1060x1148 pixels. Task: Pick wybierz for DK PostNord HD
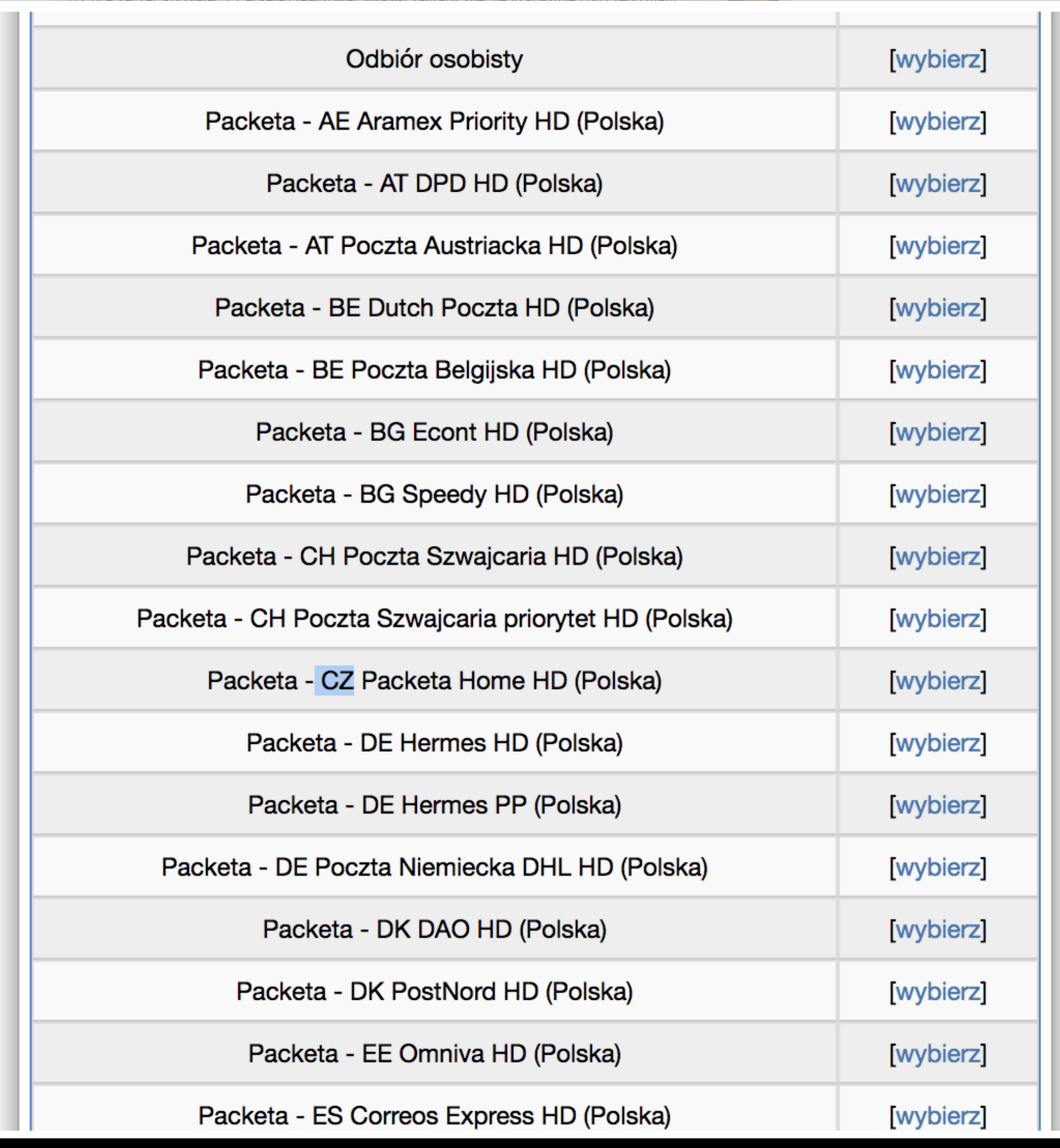pyautogui.click(x=938, y=992)
